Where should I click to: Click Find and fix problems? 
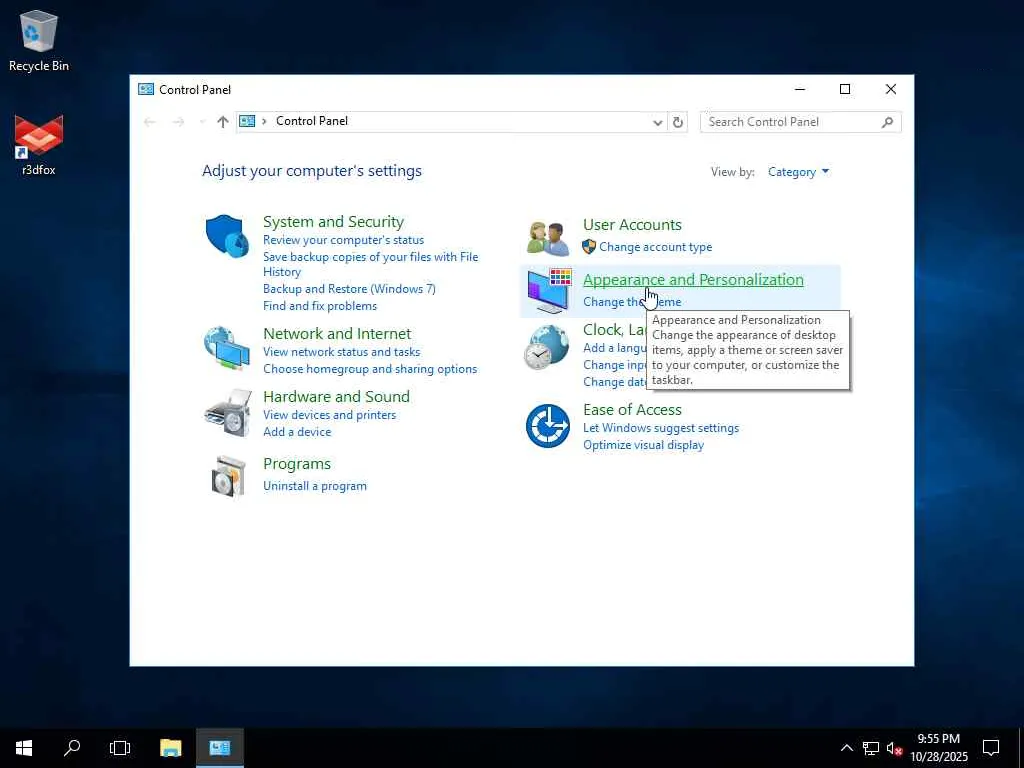click(320, 306)
